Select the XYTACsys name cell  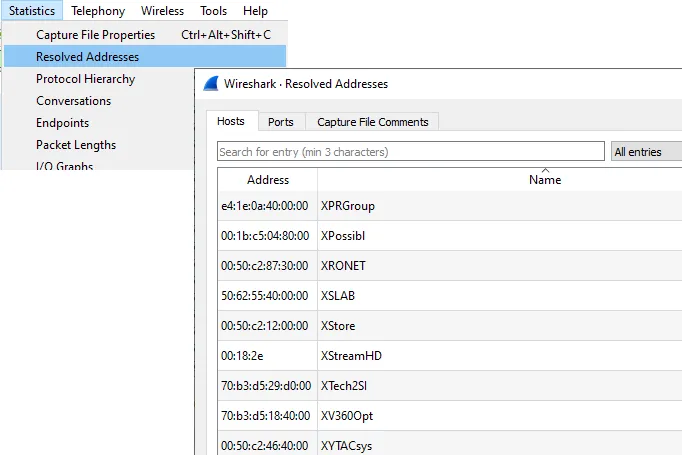(x=500, y=444)
